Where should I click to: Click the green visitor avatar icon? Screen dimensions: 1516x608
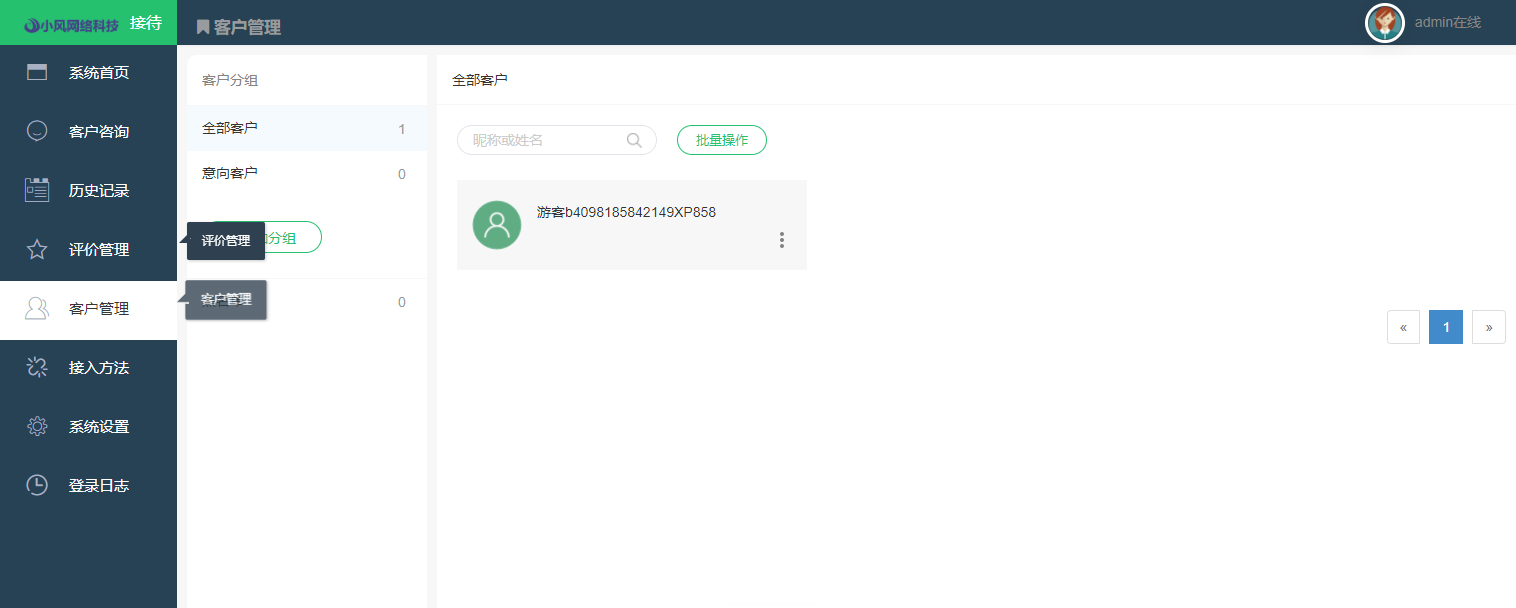(x=497, y=225)
